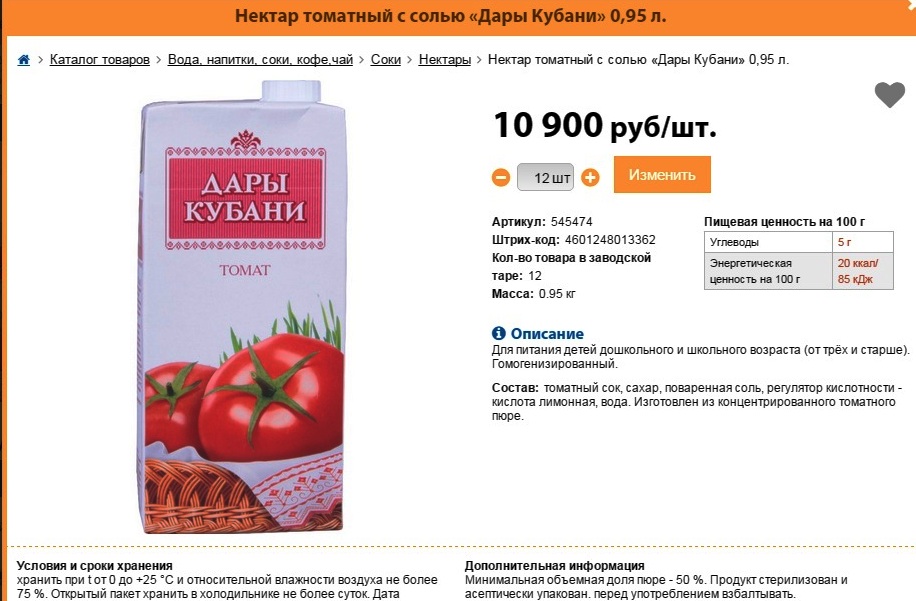Image resolution: width=916 pixels, height=601 pixels.
Task: Click the 10 900 руб/шт price
Action: click(605, 126)
